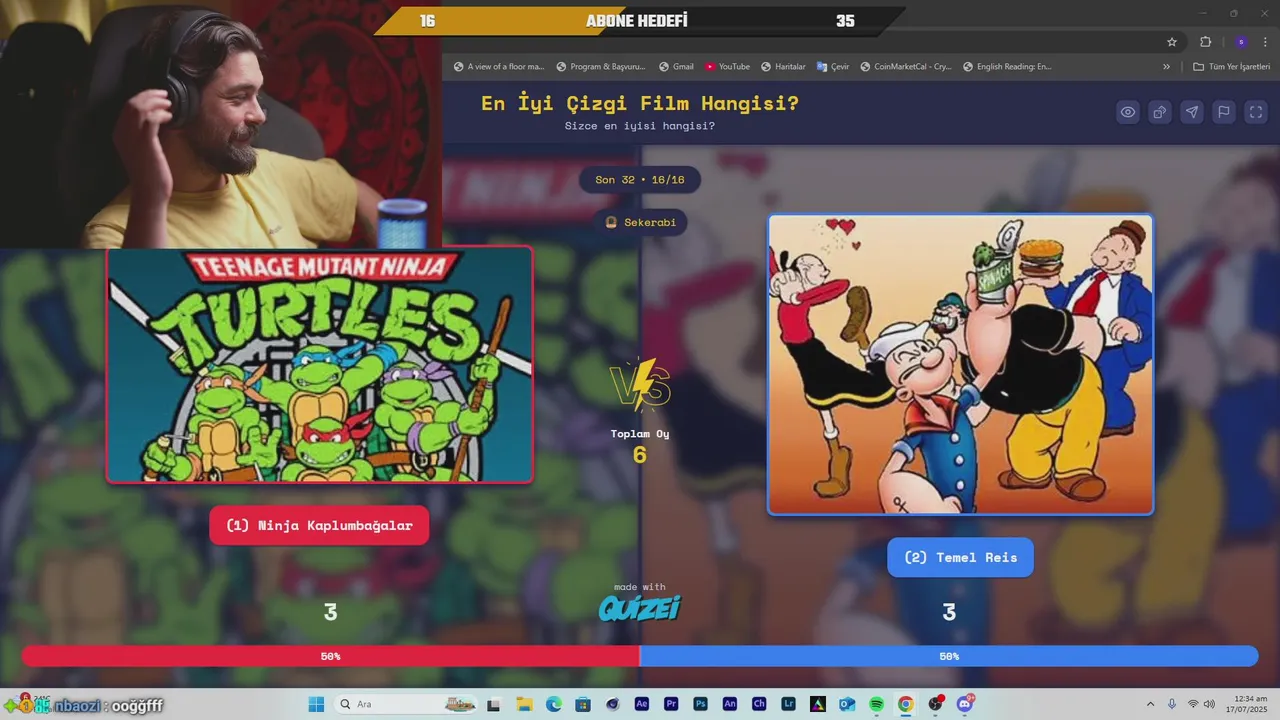Click the quiz title 'En İyi Çizgi Film Hangisi?'
Screen dimensions: 1280x720
pyautogui.click(x=640, y=103)
